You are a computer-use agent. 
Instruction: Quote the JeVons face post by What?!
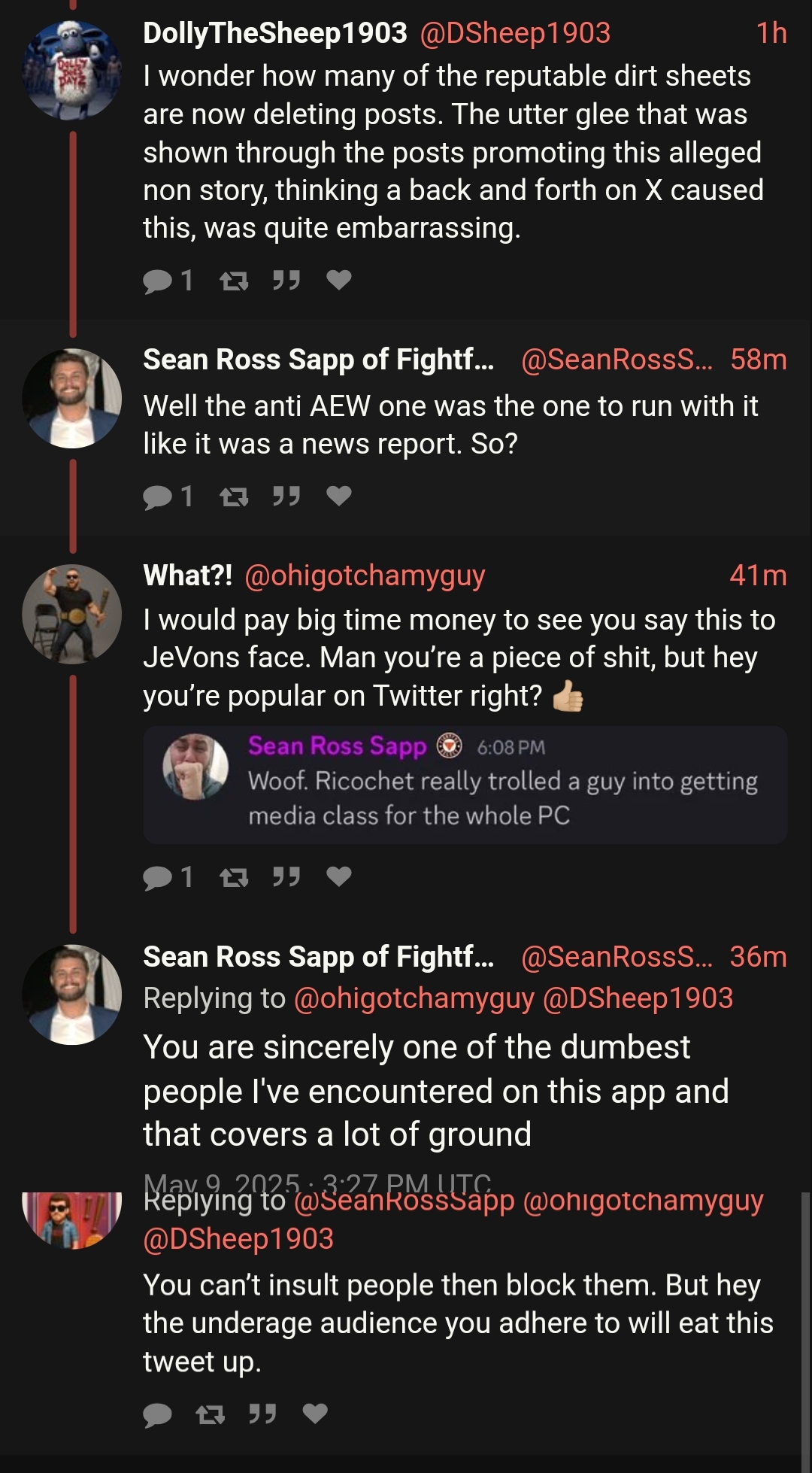coord(286,877)
